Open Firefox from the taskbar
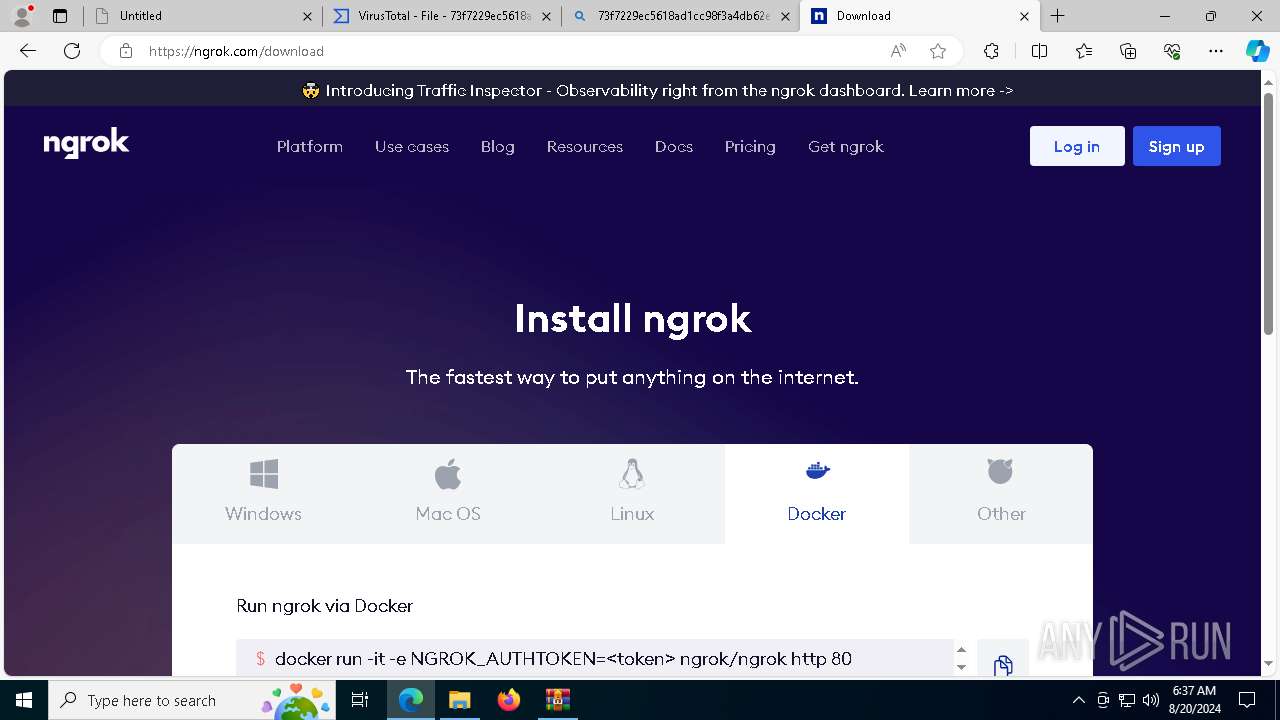Screen dimensions: 1280x720 (x=509, y=700)
